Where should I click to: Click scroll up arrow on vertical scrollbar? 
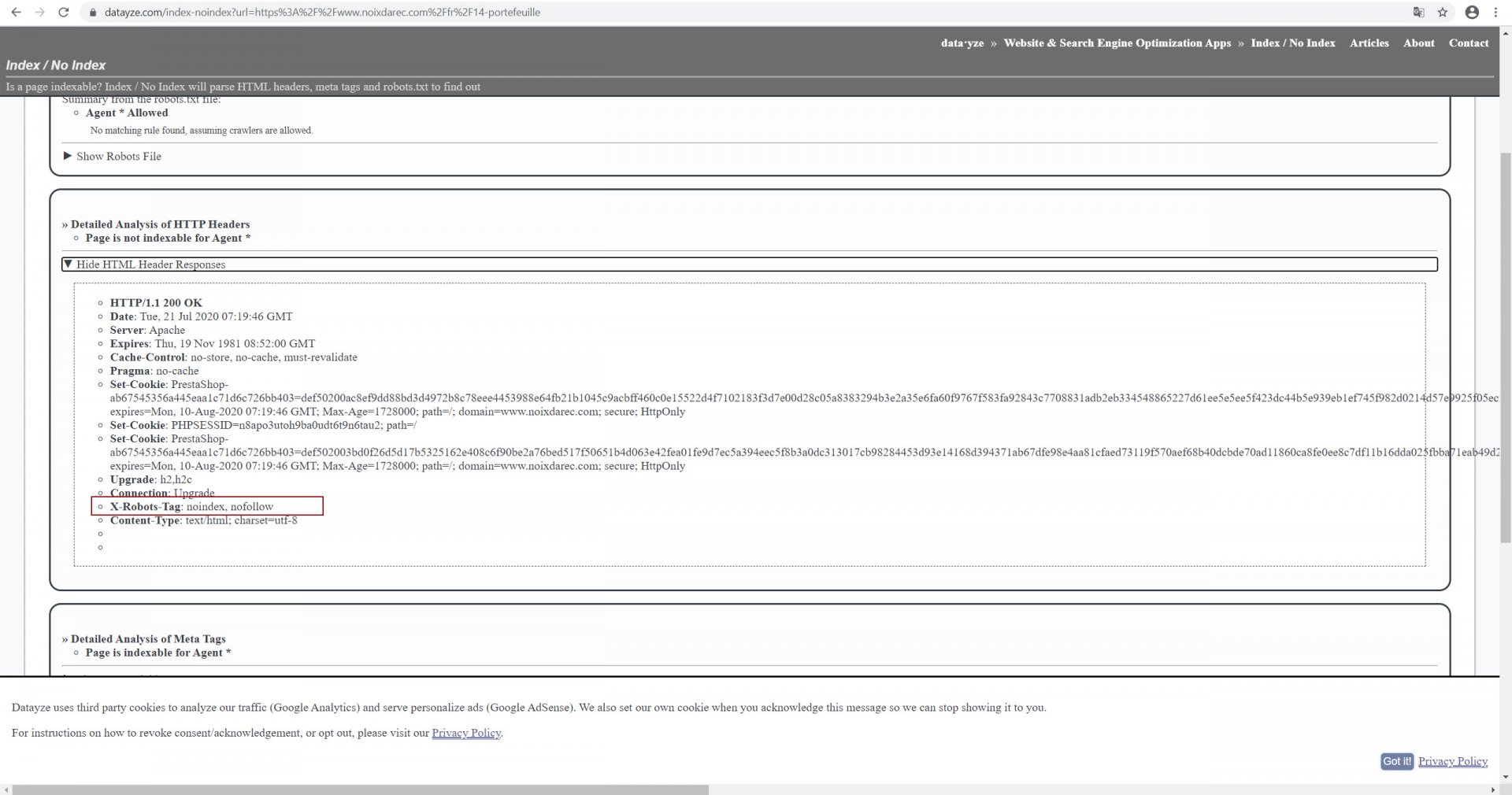1506,35
